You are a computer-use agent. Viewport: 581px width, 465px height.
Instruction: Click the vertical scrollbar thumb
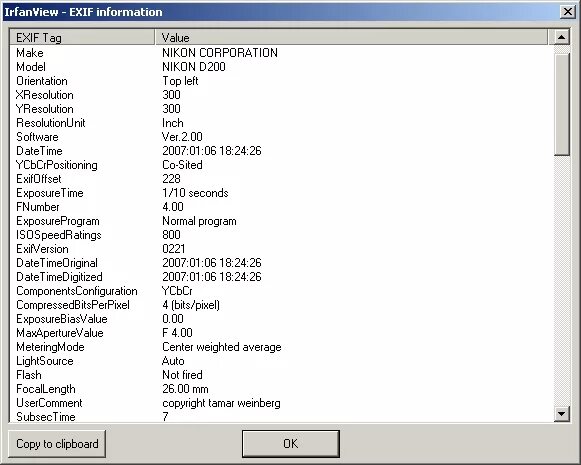pos(562,104)
